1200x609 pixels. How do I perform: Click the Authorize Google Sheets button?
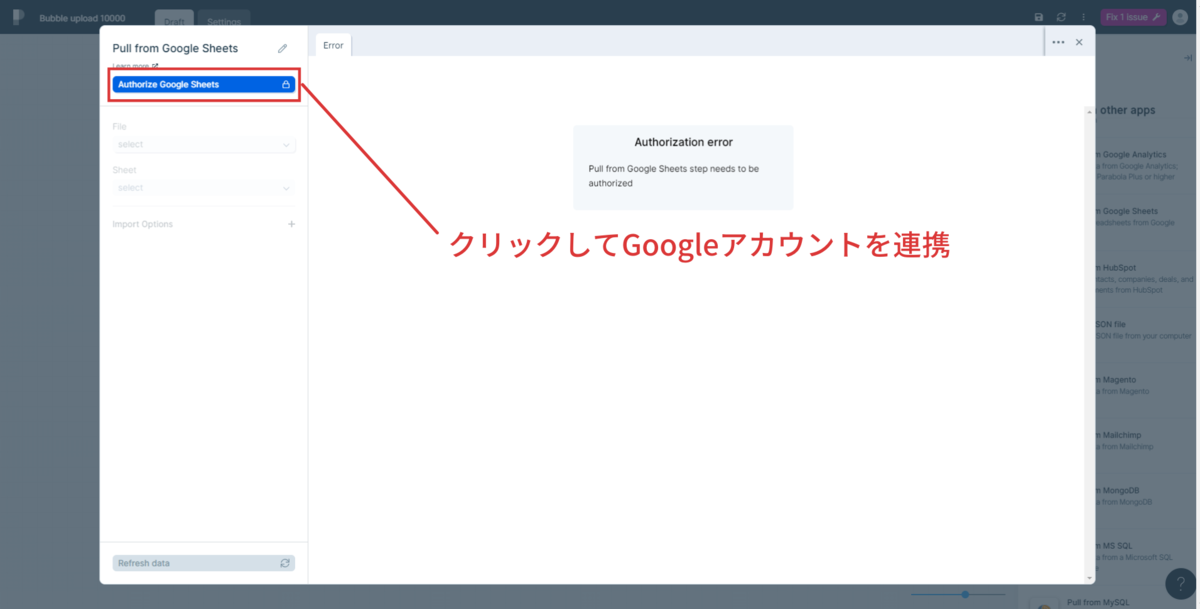[x=204, y=85]
